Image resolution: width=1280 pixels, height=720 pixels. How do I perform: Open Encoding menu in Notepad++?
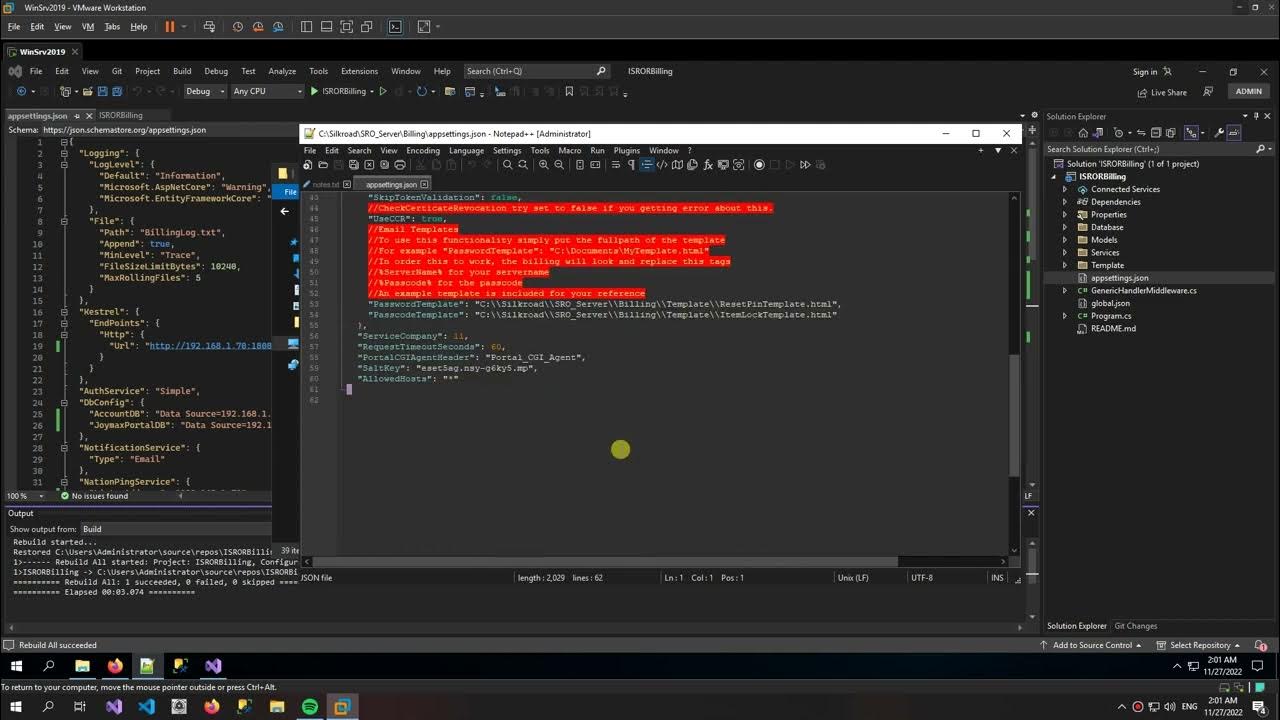click(423, 151)
